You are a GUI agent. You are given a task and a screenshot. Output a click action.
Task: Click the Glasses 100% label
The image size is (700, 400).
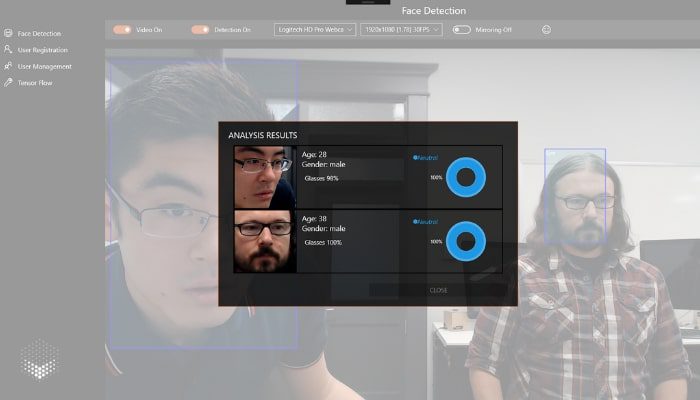point(324,243)
